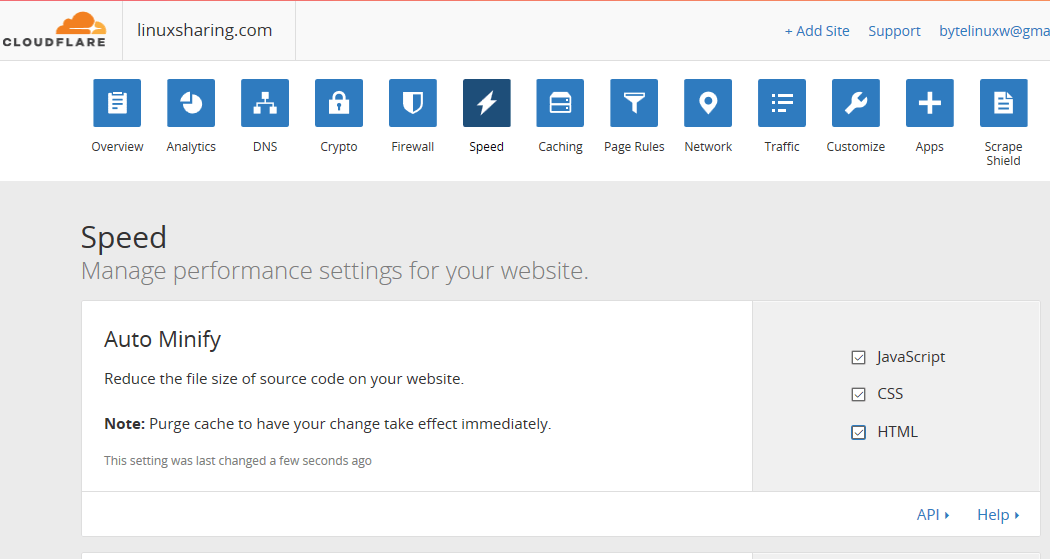Select the Speed lightning bolt icon
Image resolution: width=1050 pixels, height=559 pixels.
click(487, 103)
